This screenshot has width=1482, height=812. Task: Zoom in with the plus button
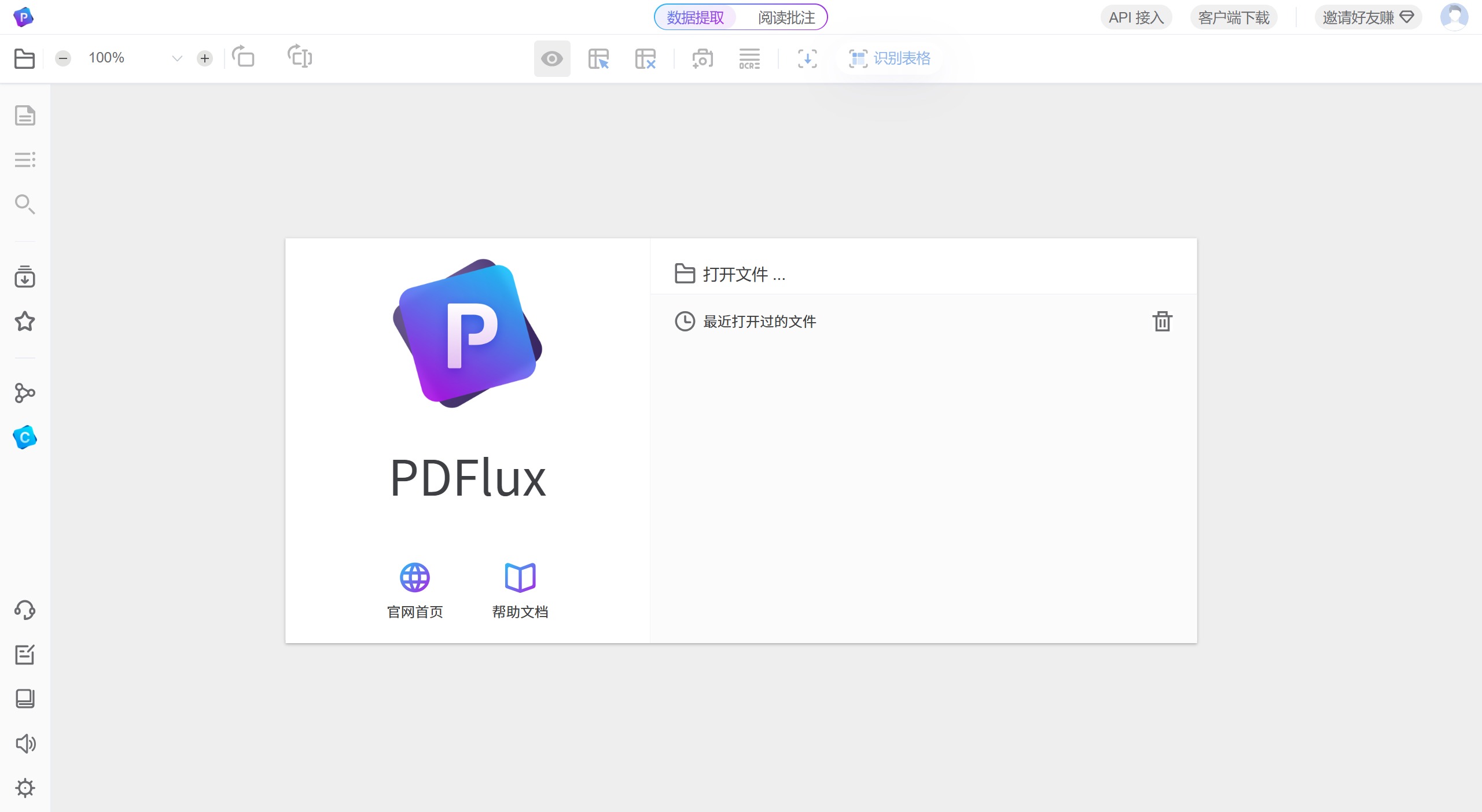pos(205,58)
